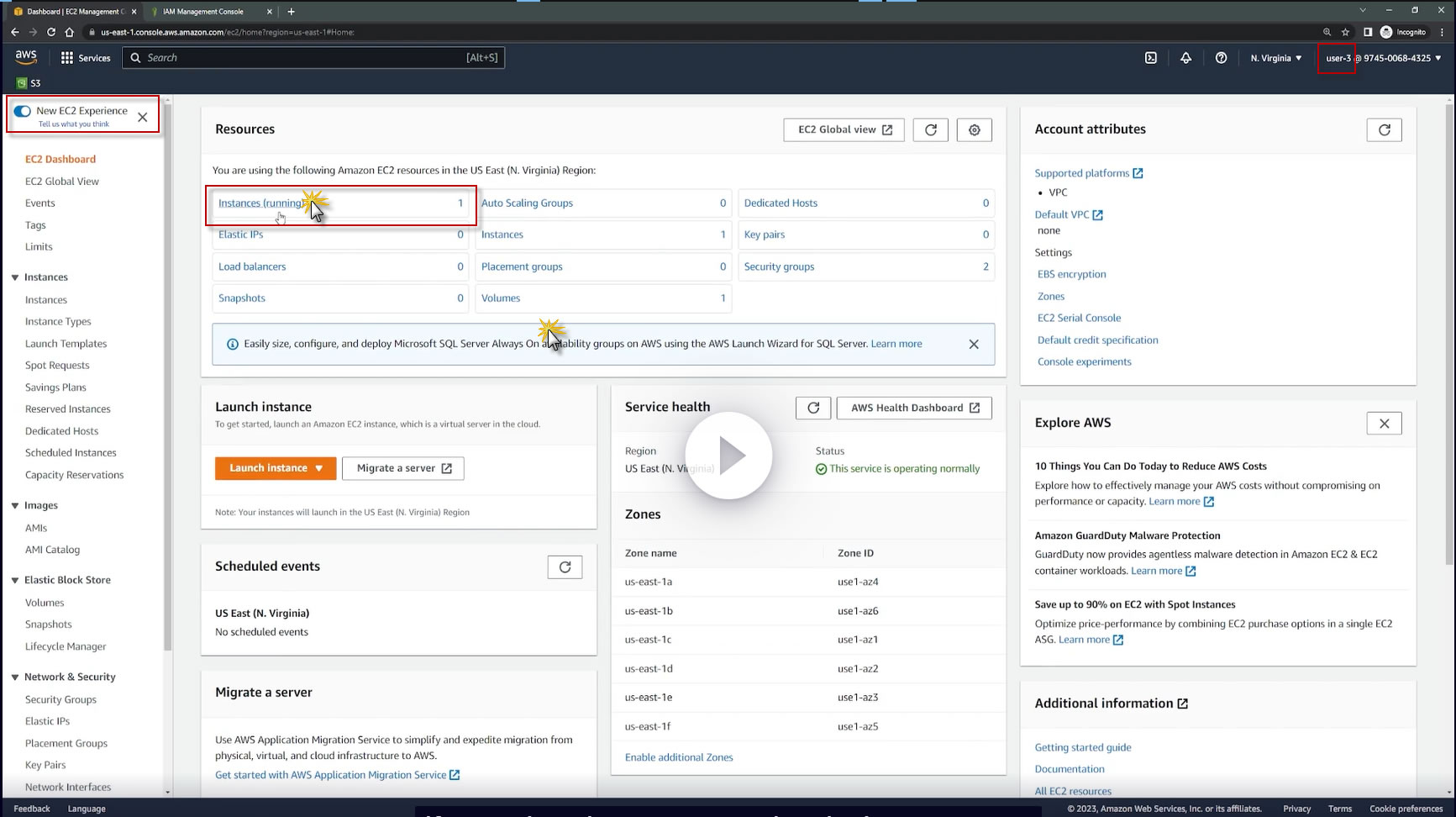Refresh the Account attributes panel
This screenshot has width=1456, height=817.
1384,129
